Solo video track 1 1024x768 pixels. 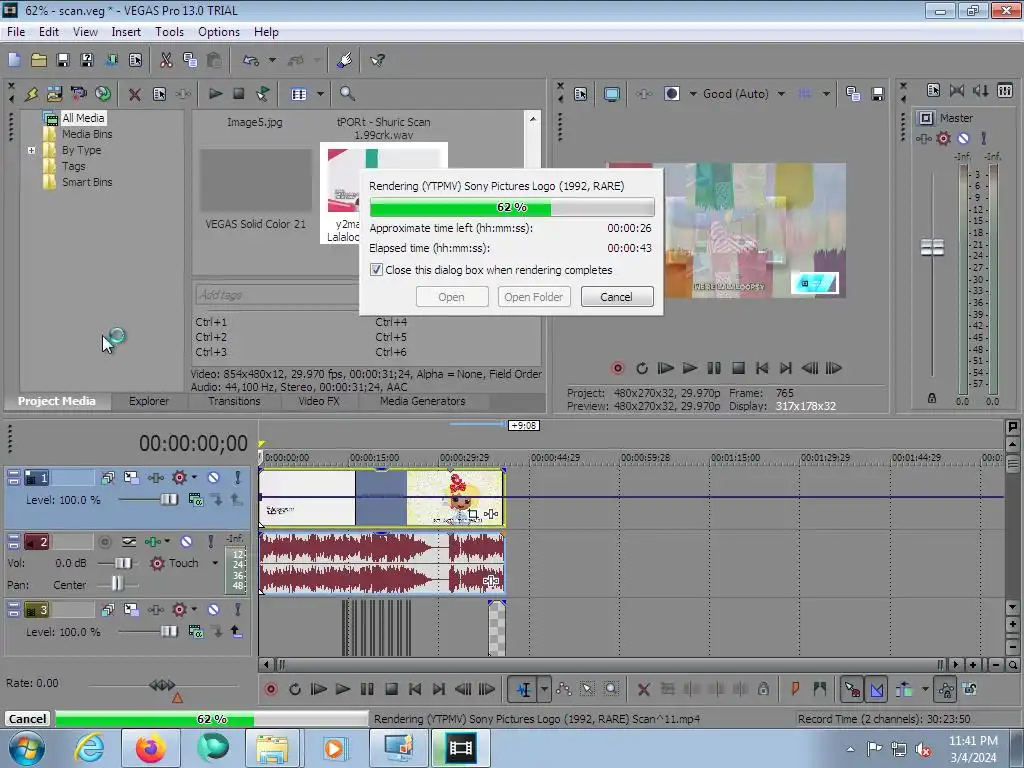(238, 478)
